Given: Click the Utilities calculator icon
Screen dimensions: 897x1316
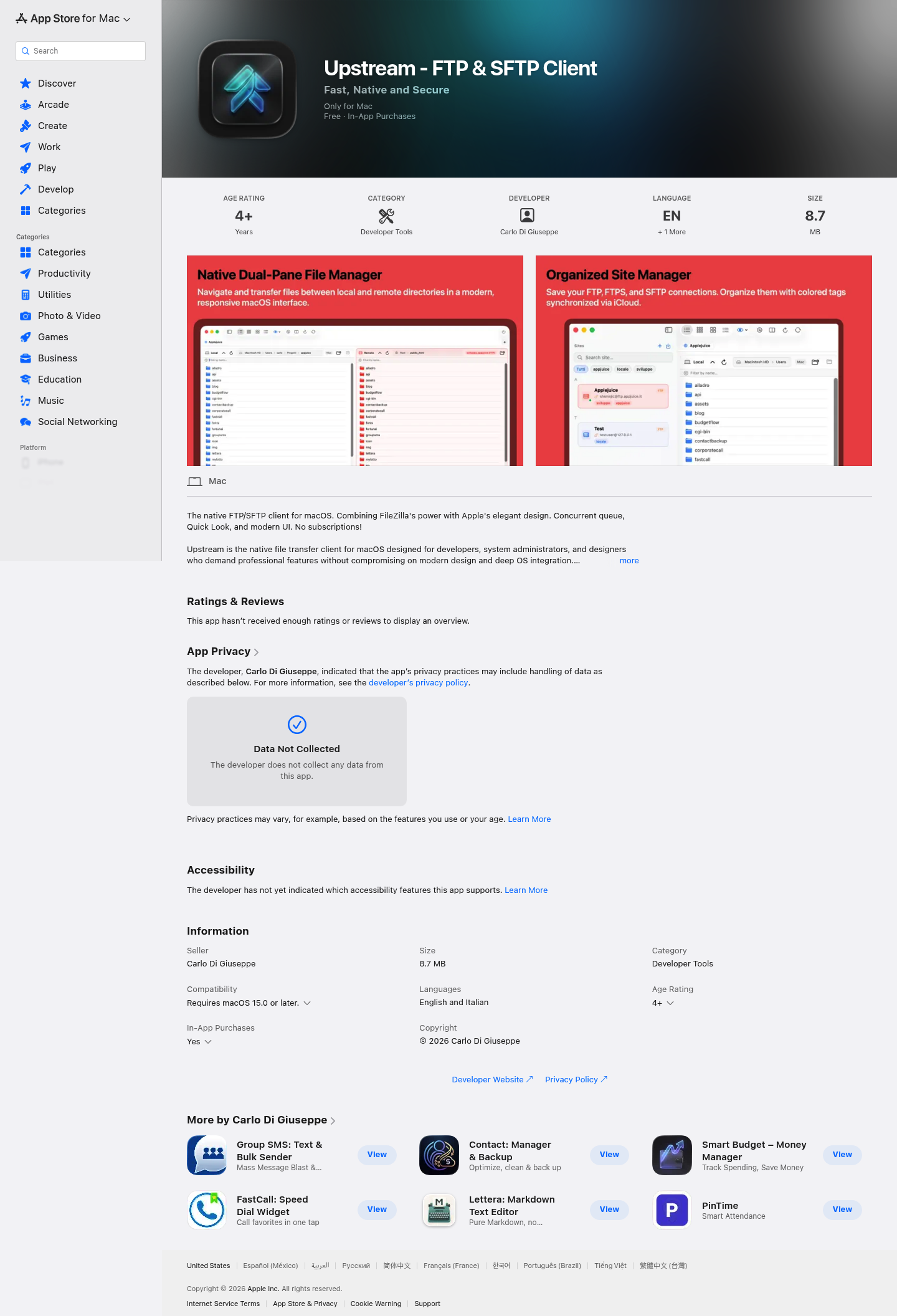Looking at the screenshot, I should [x=26, y=295].
